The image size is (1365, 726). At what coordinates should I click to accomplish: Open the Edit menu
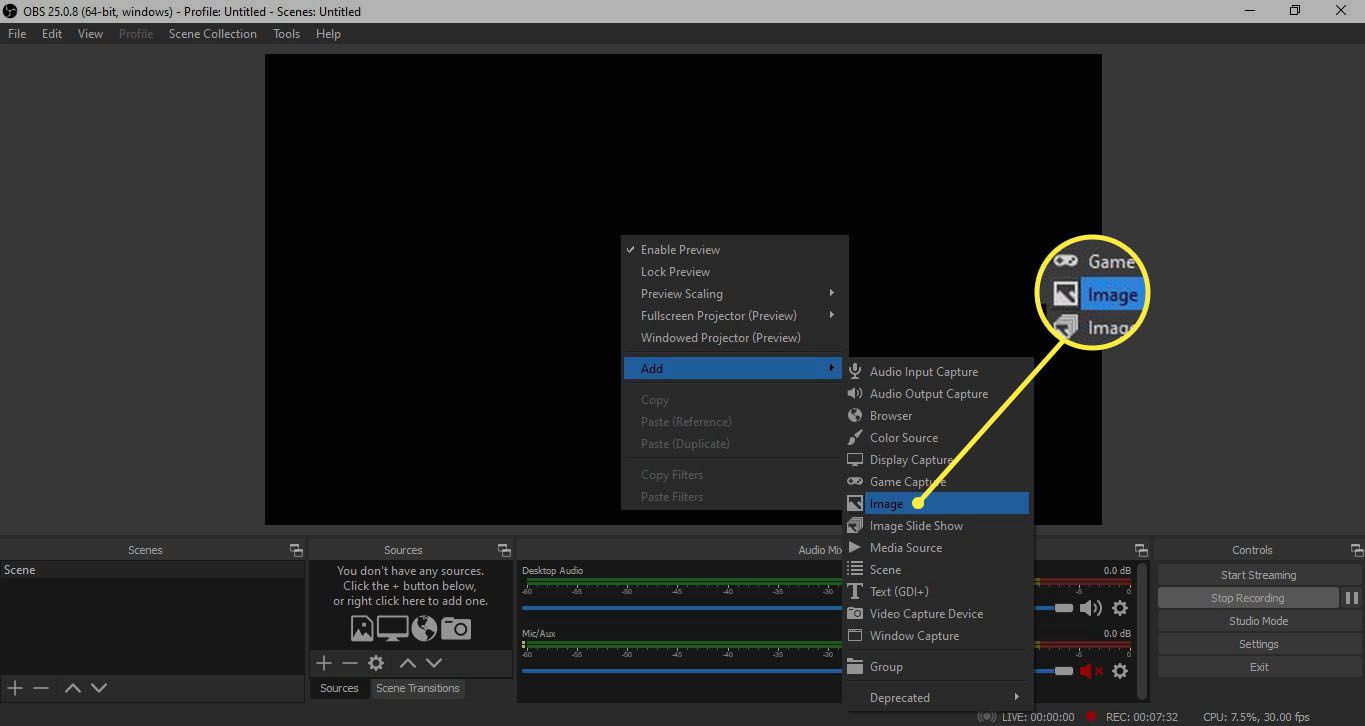pyautogui.click(x=52, y=34)
